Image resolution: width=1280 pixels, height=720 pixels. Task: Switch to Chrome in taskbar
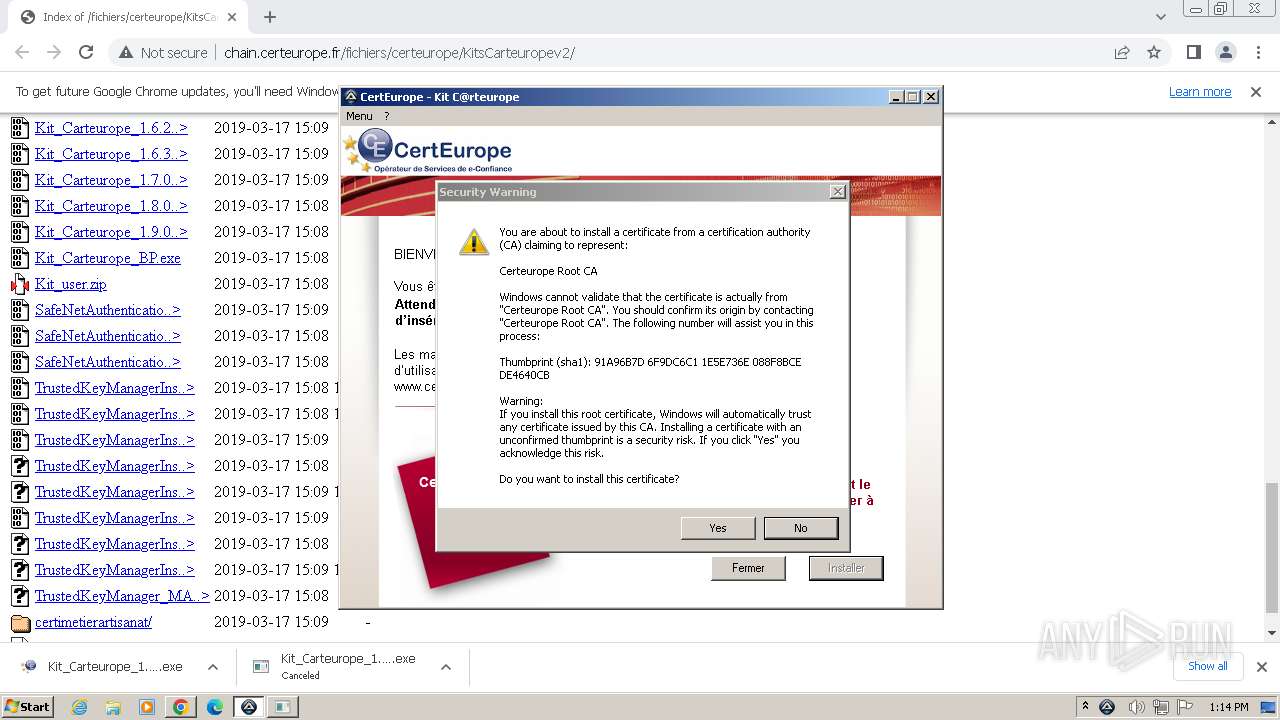point(181,707)
